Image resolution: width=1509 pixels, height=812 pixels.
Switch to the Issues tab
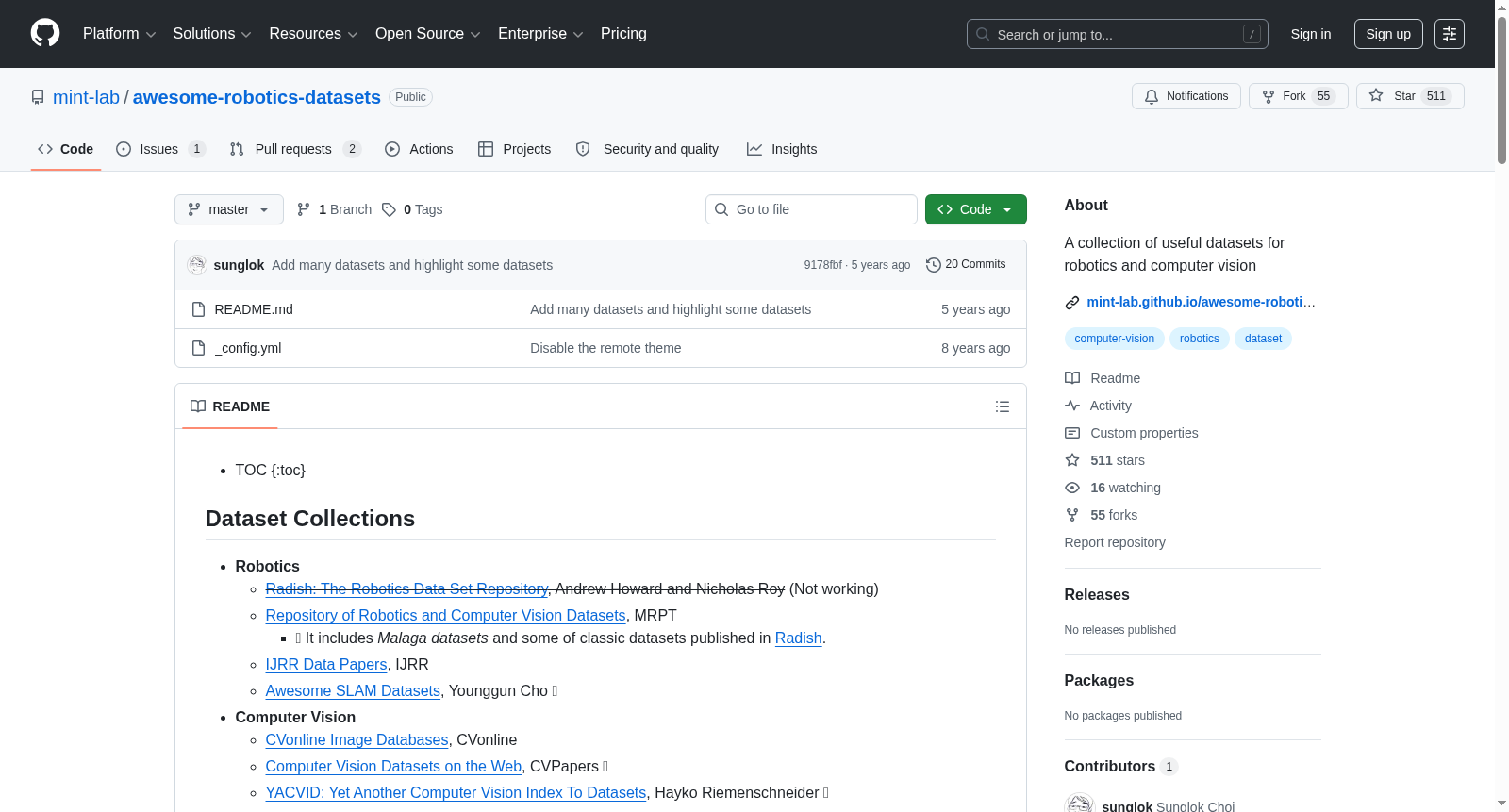point(160,149)
